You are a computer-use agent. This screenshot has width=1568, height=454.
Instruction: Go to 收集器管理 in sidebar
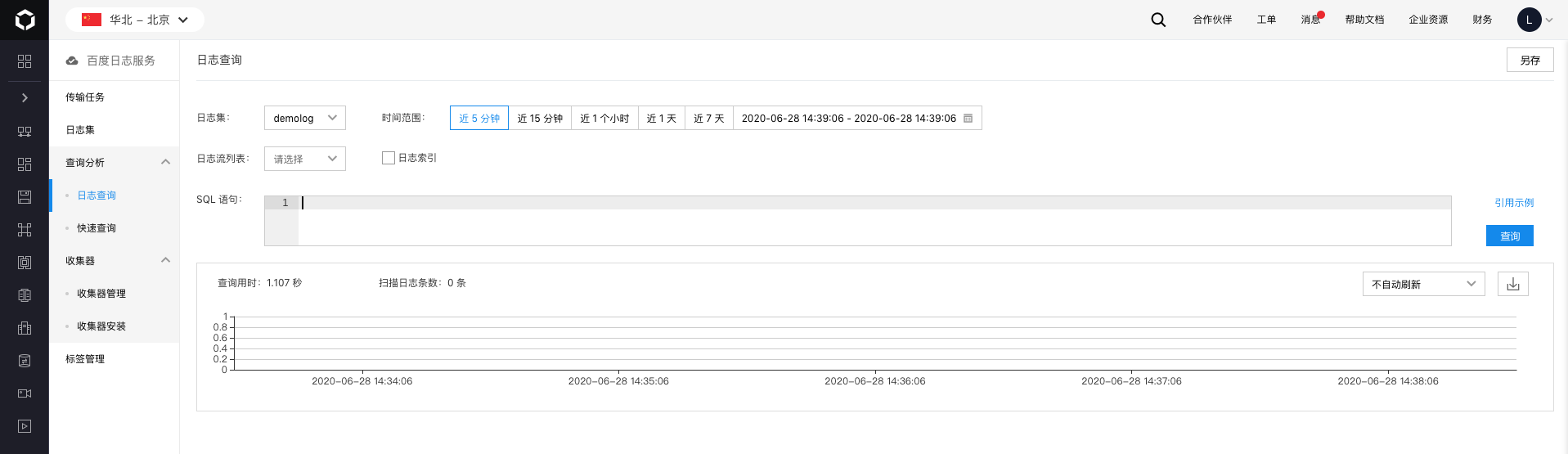click(101, 294)
